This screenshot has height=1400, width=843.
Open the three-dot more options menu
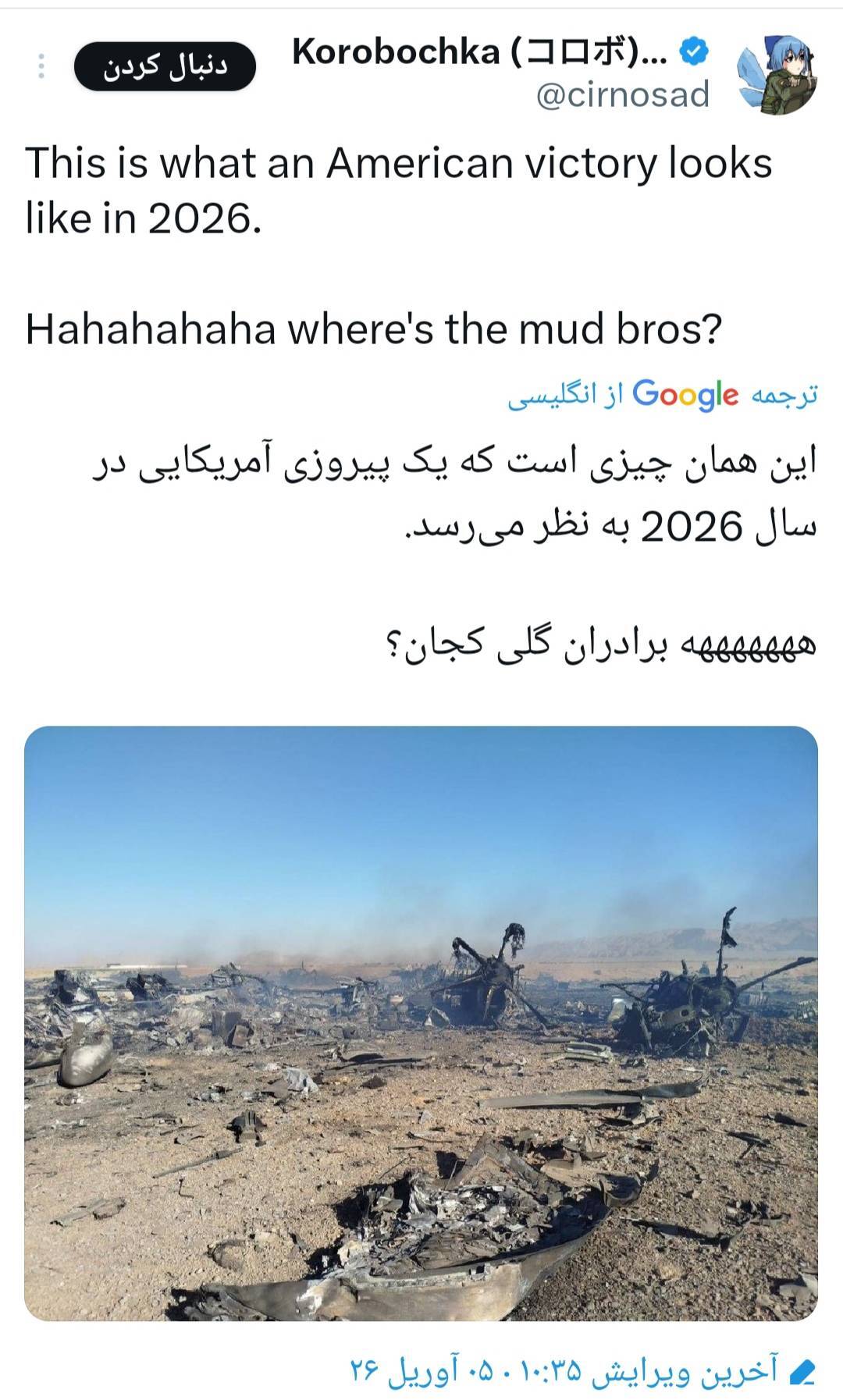(41, 66)
